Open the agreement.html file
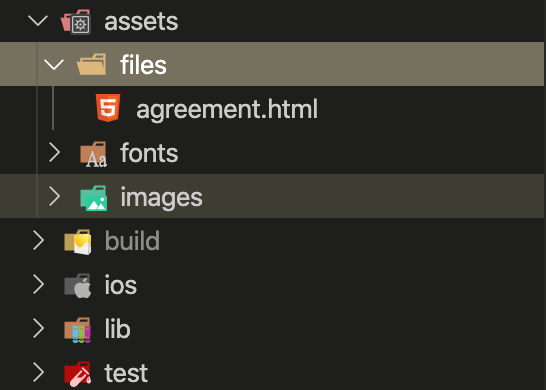Image resolution: width=546 pixels, height=390 pixels. (x=227, y=109)
